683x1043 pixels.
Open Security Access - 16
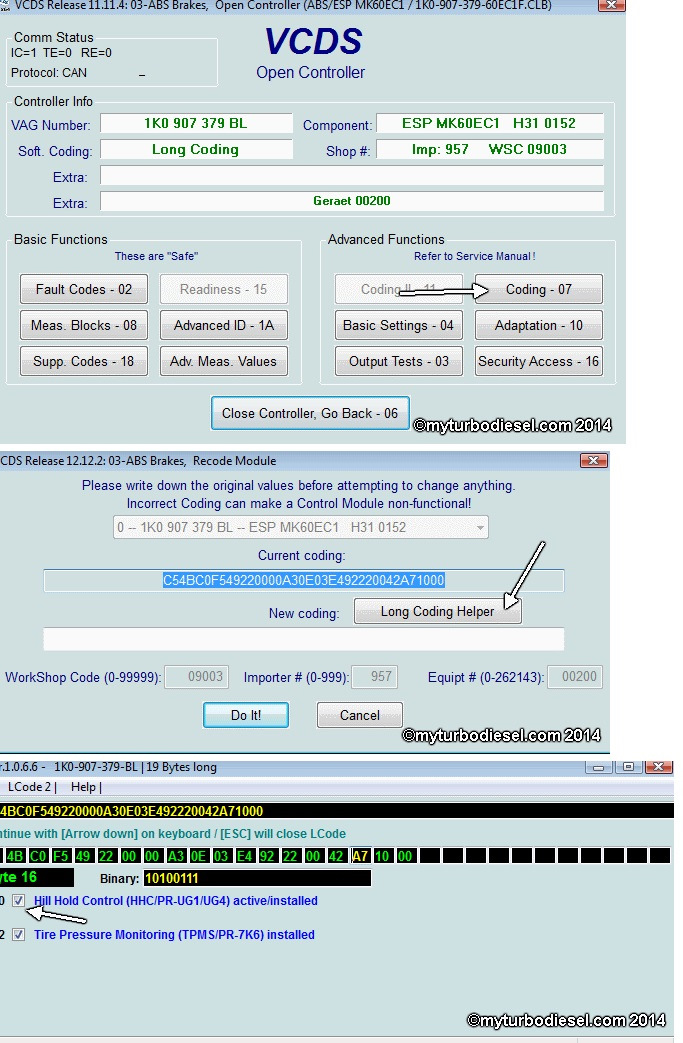(539, 361)
